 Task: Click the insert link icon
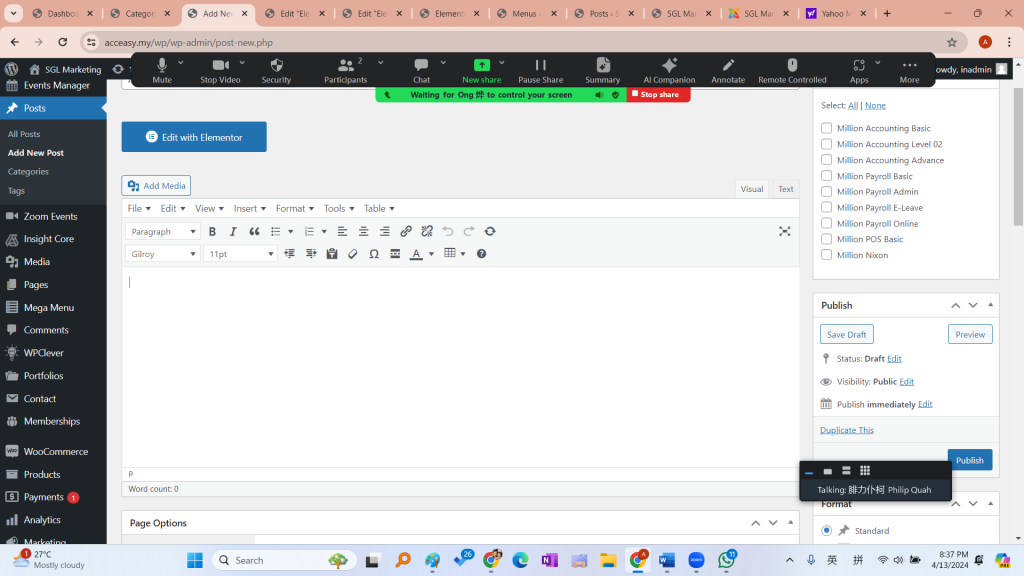click(406, 231)
